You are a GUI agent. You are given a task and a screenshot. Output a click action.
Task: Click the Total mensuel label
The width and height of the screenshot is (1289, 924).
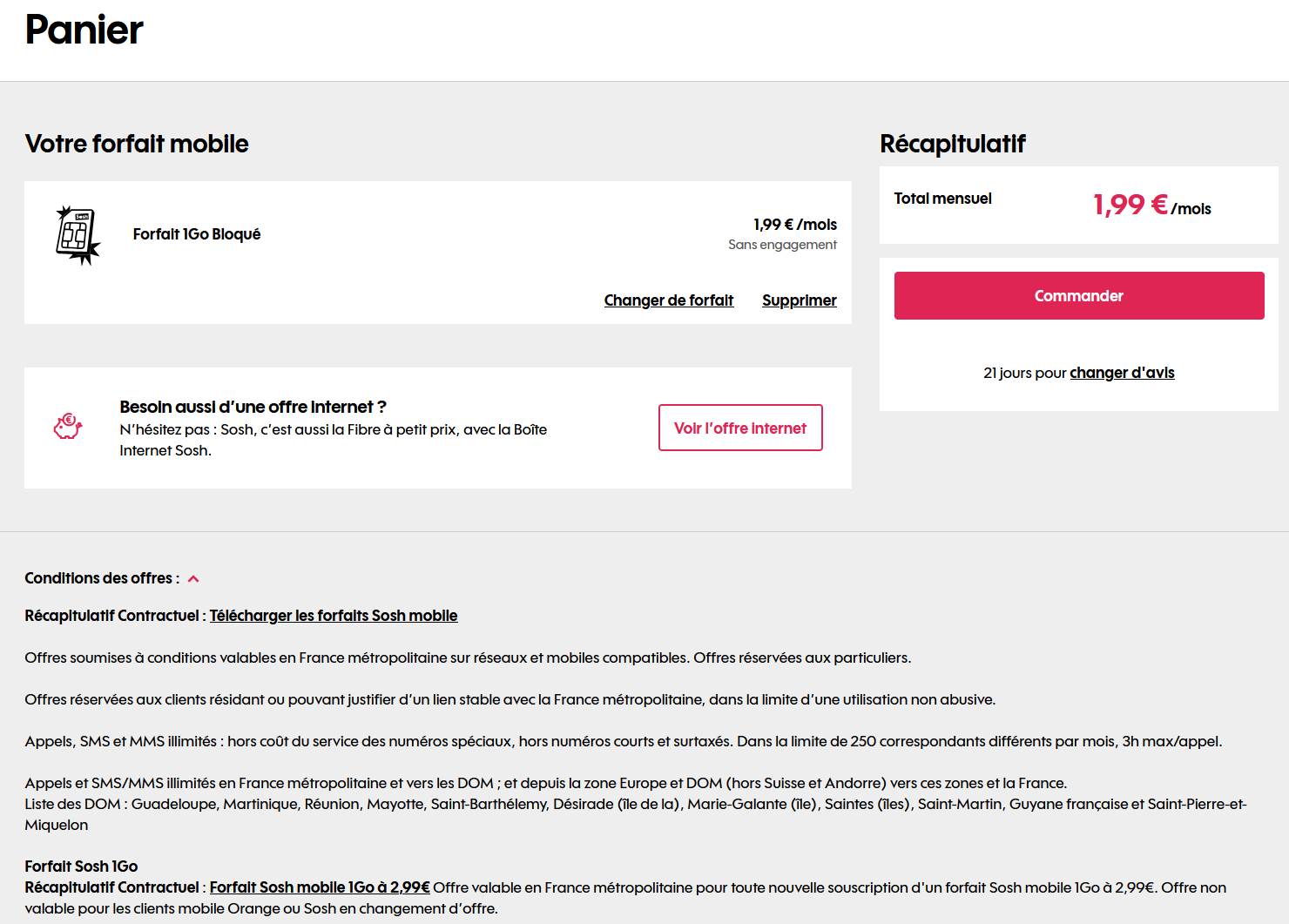(942, 199)
